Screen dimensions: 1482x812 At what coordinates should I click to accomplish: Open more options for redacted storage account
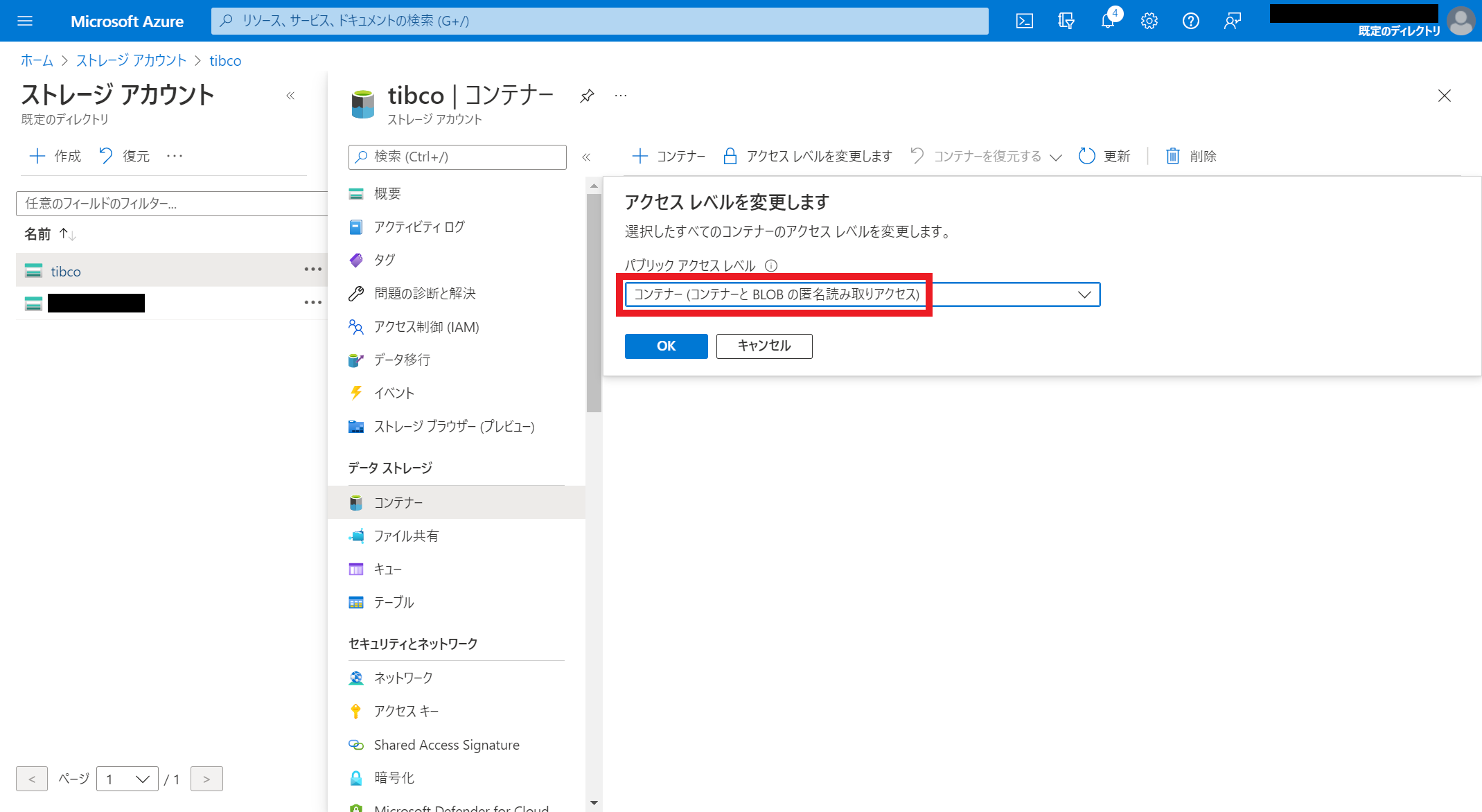click(312, 303)
